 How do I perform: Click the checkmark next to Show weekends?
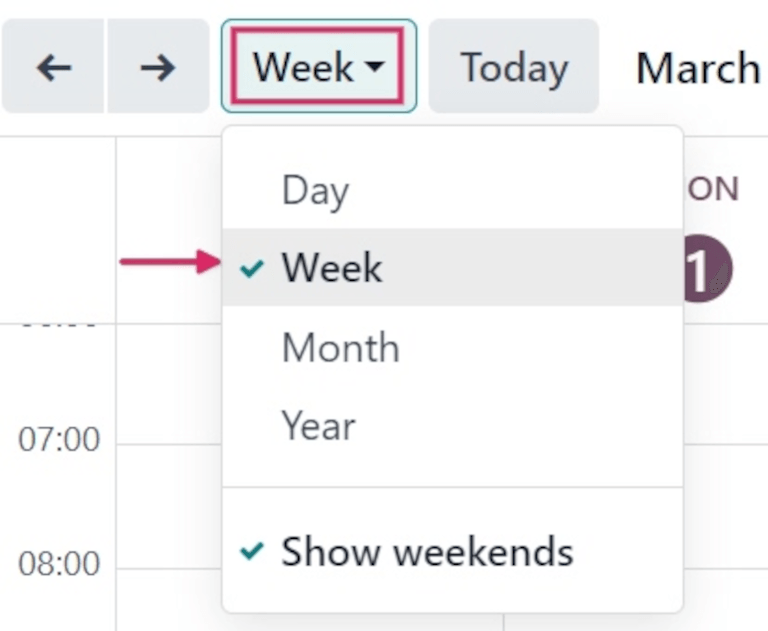(x=254, y=551)
